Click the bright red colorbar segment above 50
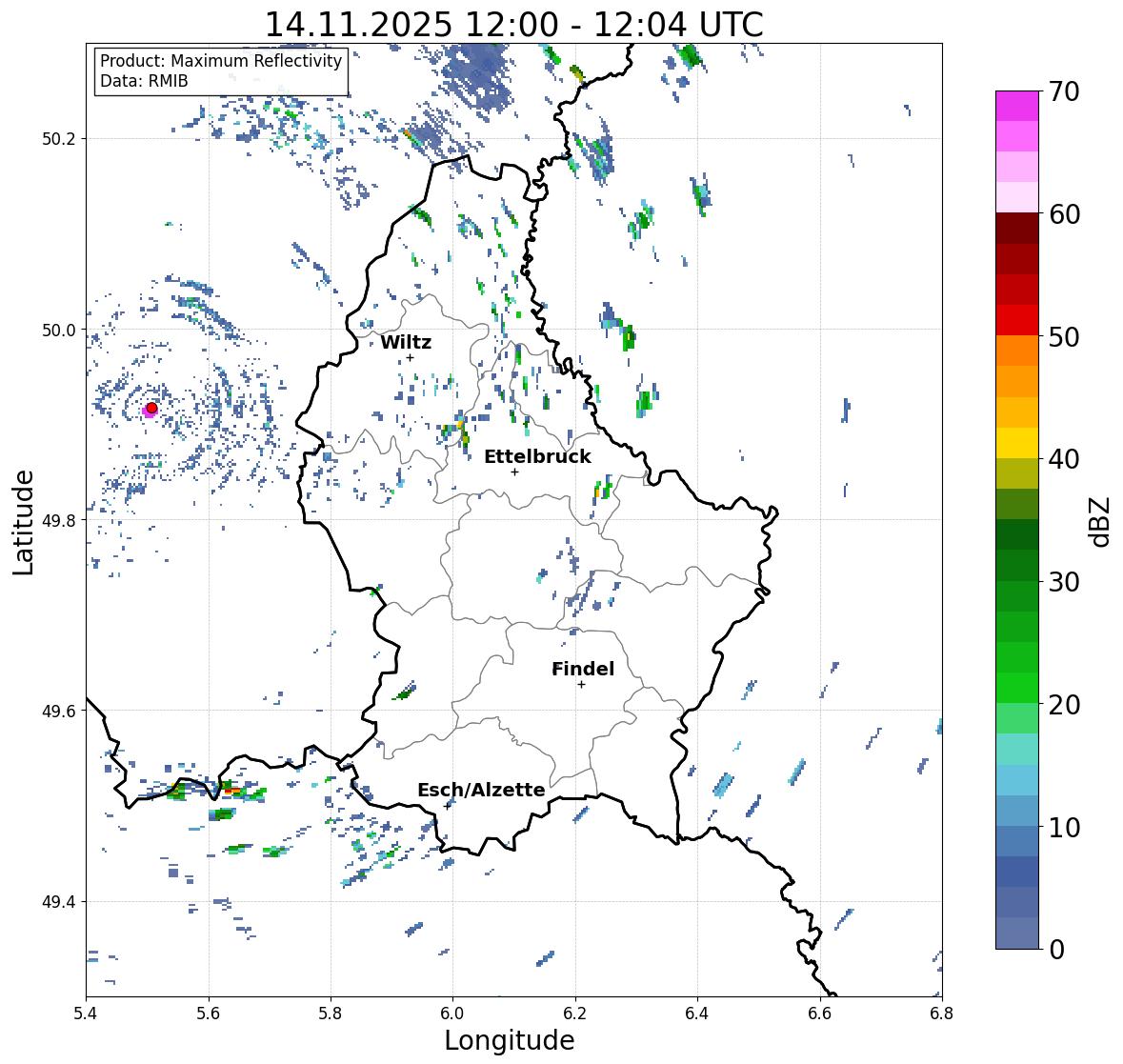Viewport: 1123px width, 1064px height. pyautogui.click(x=1017, y=320)
